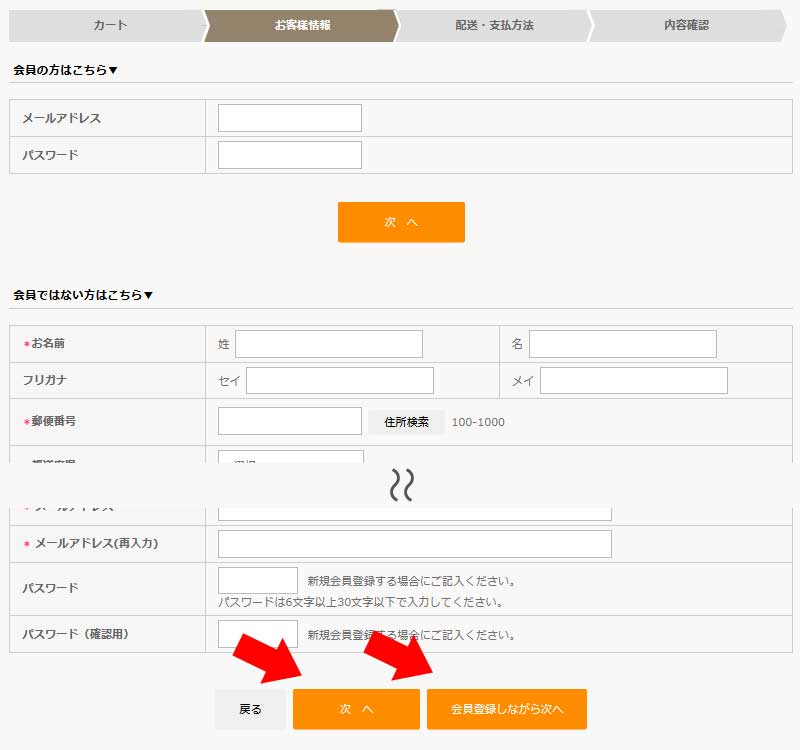800x750 pixels.
Task: Expand the 会員ではない方はこちら section heading
Action: (83, 295)
